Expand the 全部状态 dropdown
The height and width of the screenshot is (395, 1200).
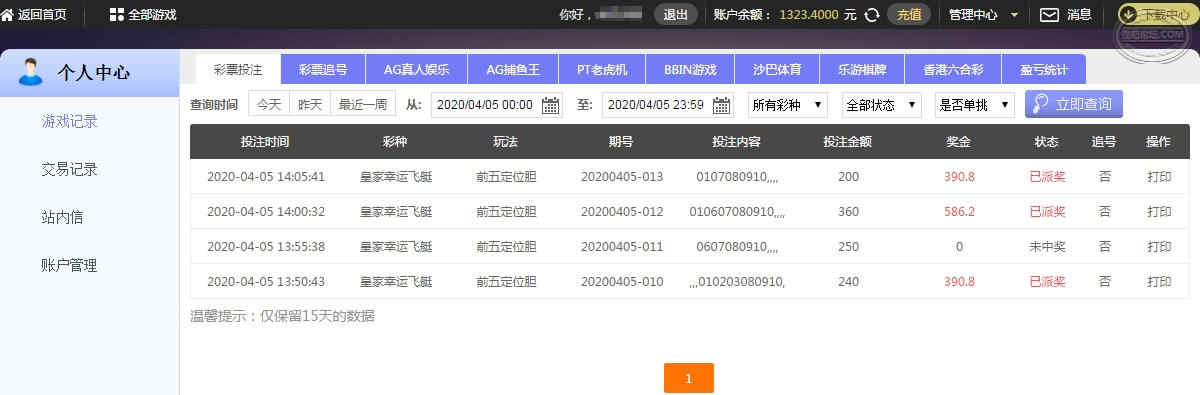point(882,105)
